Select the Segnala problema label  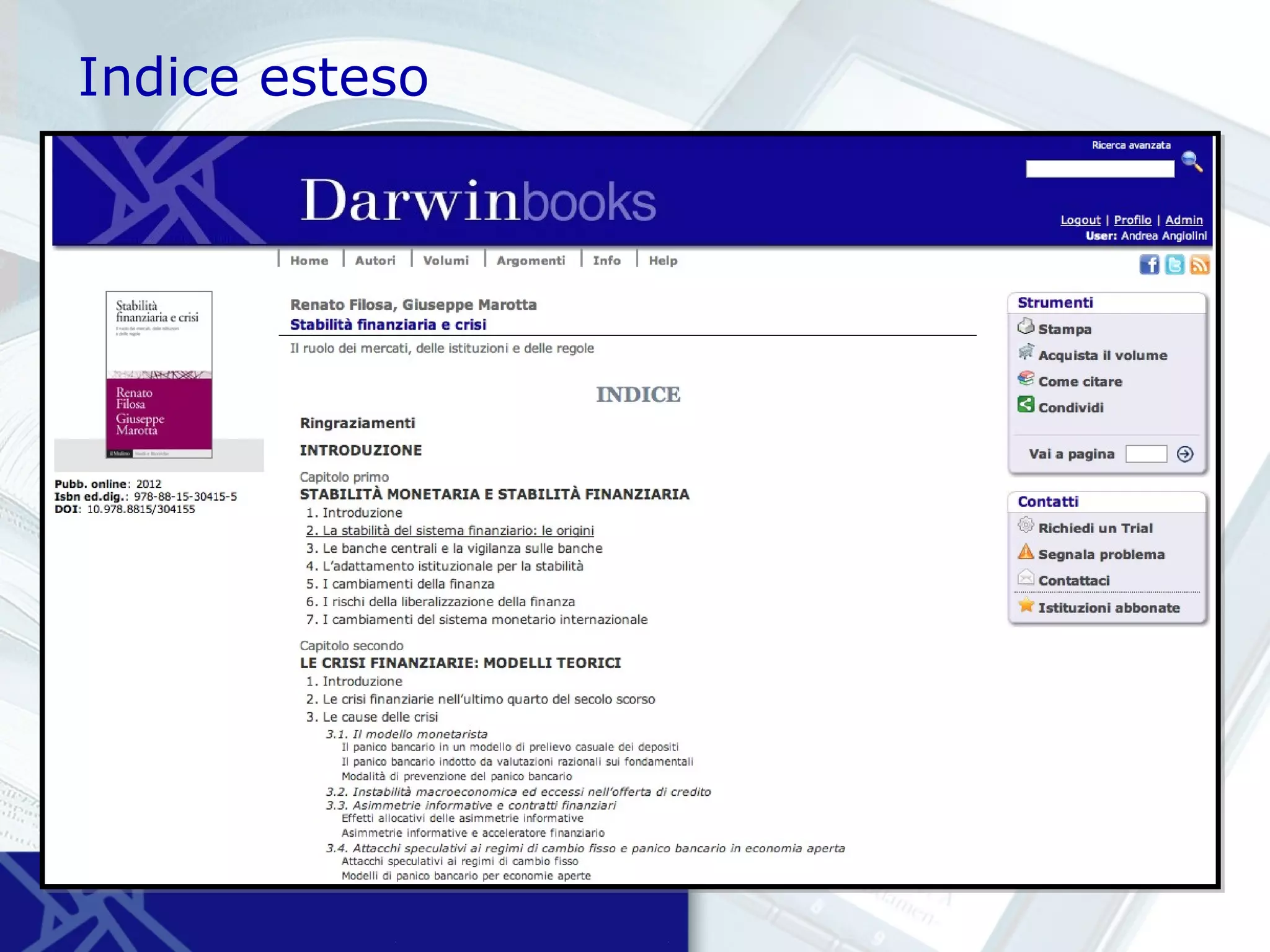click(1101, 555)
